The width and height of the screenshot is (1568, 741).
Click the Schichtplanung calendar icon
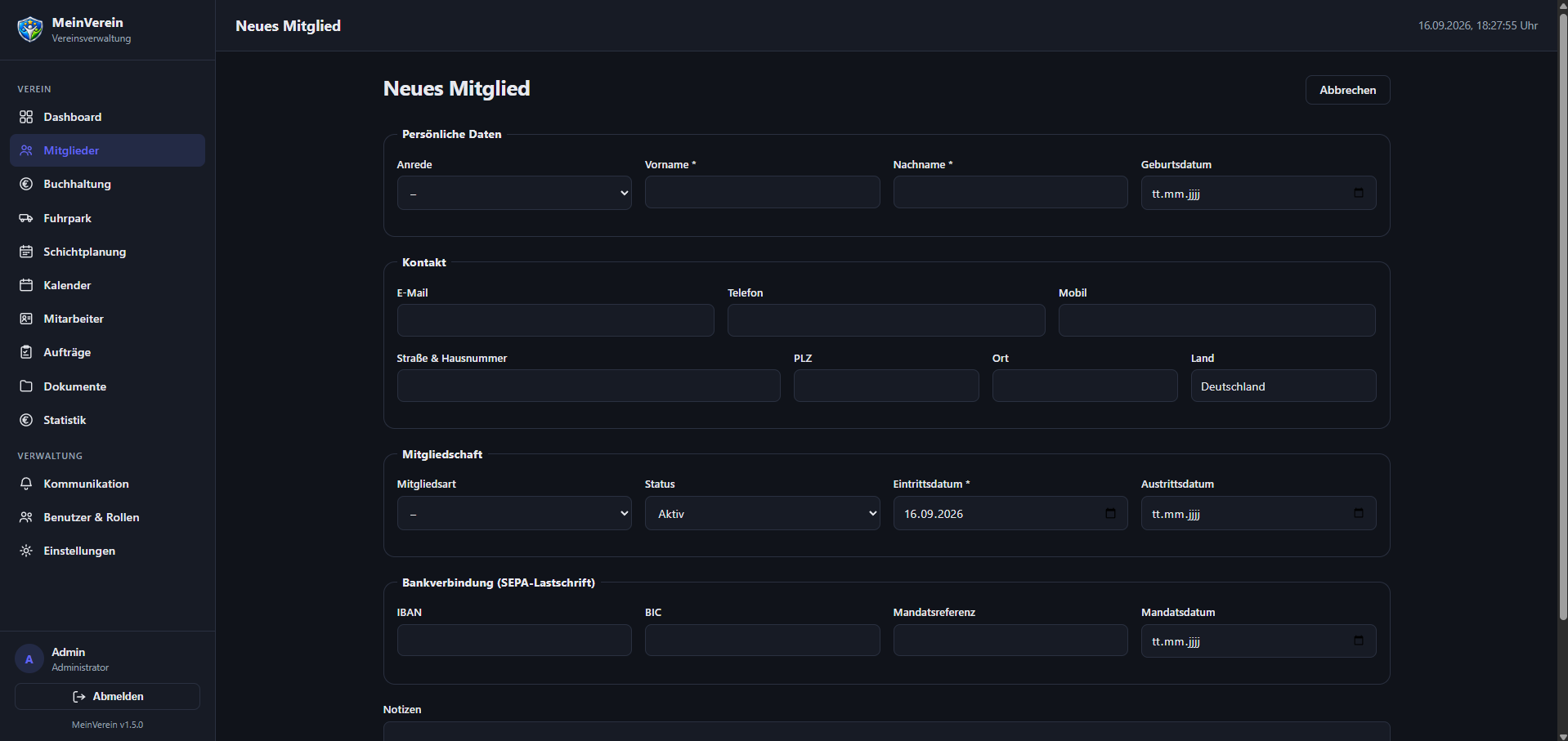(26, 252)
